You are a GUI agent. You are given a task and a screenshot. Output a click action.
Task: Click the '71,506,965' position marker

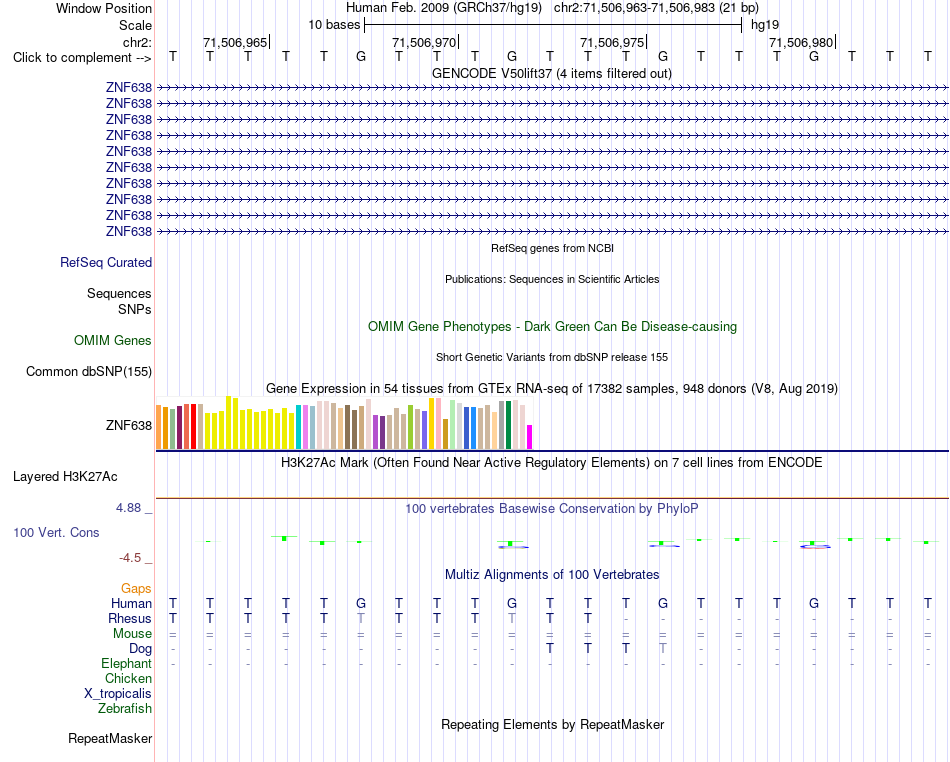[x=235, y=42]
